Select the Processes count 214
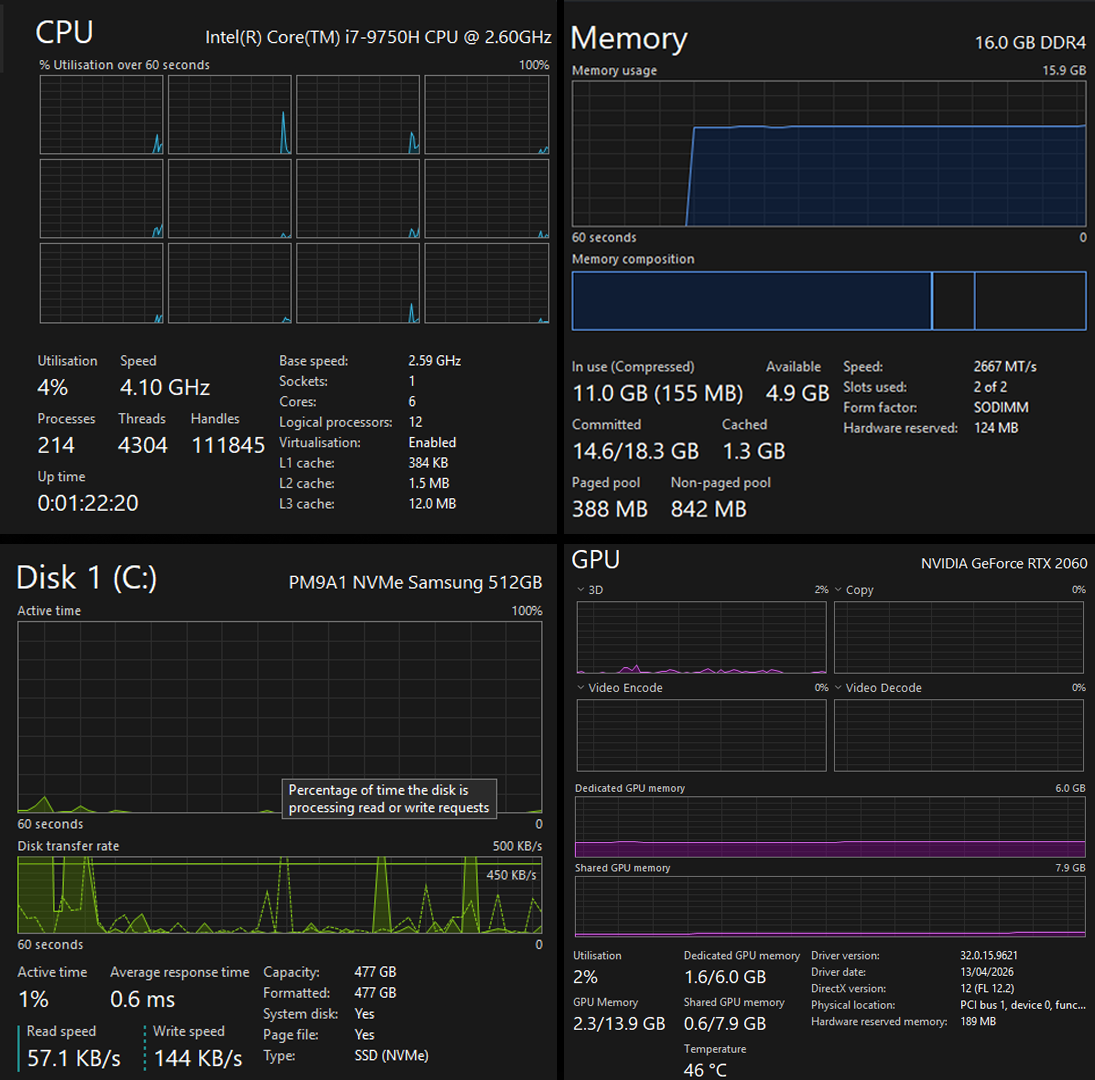 (x=56, y=445)
